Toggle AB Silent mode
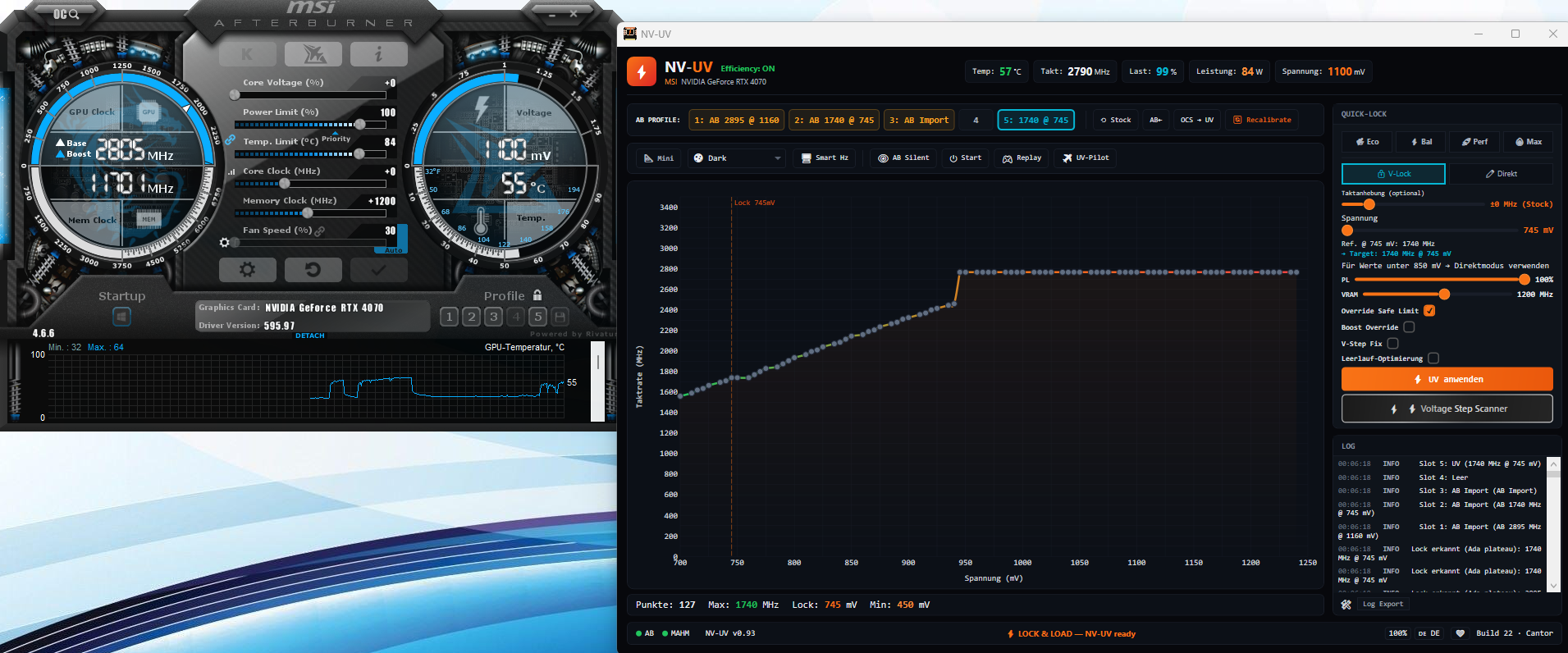 pos(903,158)
